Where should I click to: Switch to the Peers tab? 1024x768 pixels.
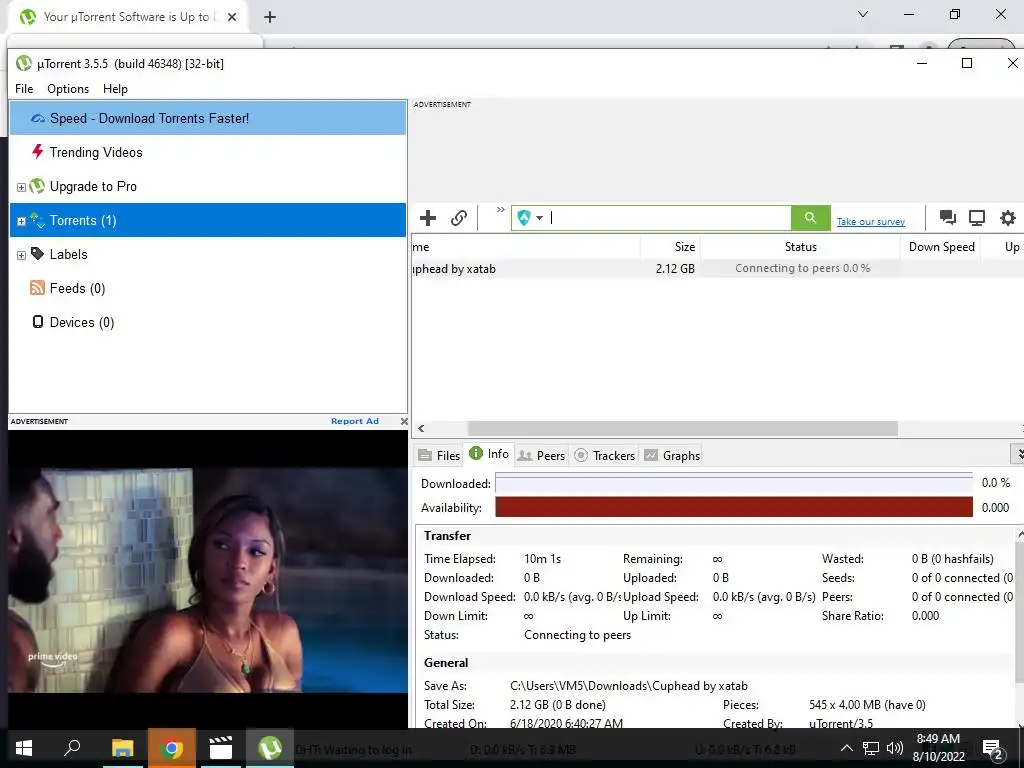coord(541,455)
